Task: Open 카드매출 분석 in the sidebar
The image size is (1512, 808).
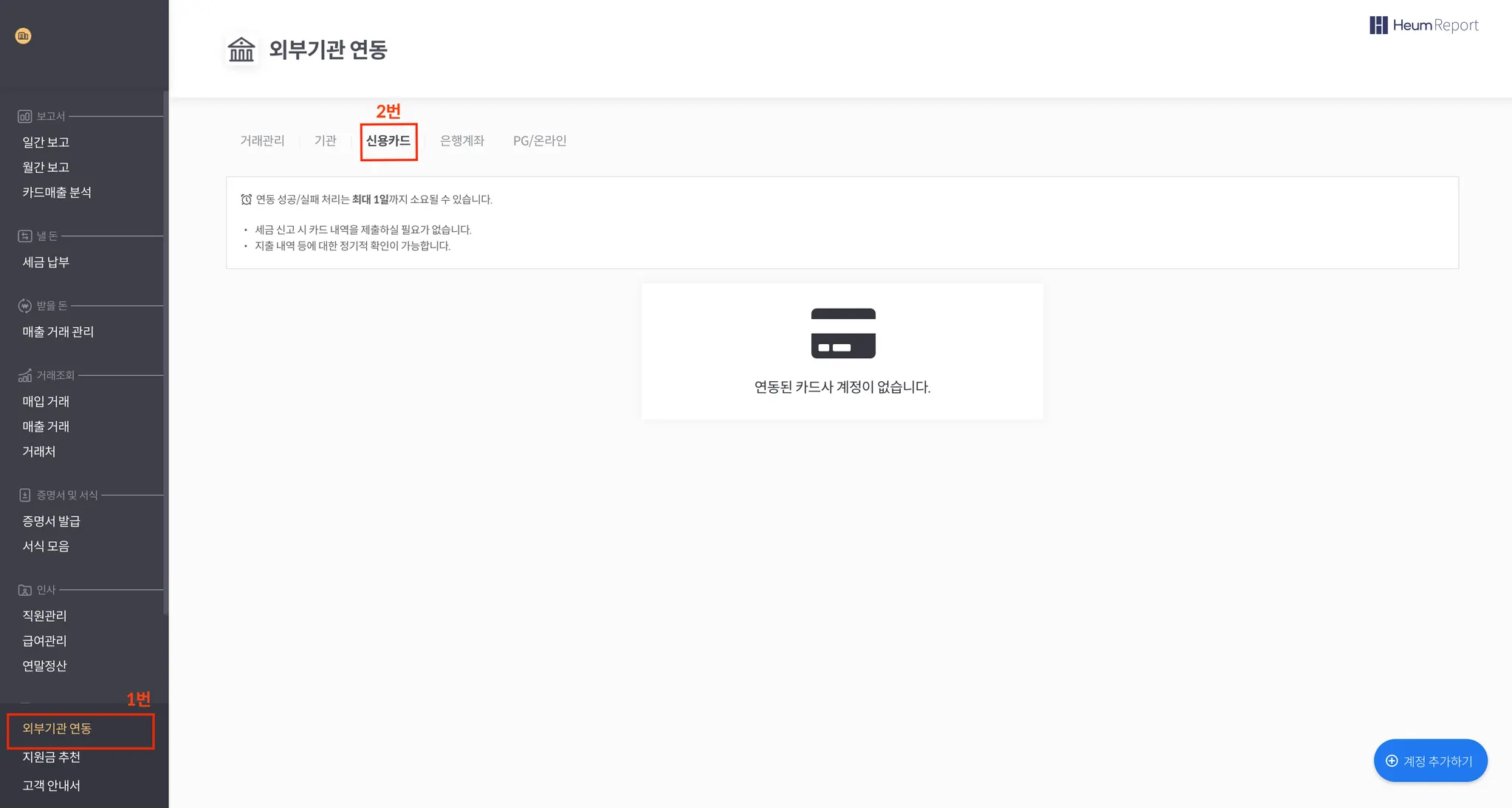Action: click(x=57, y=192)
